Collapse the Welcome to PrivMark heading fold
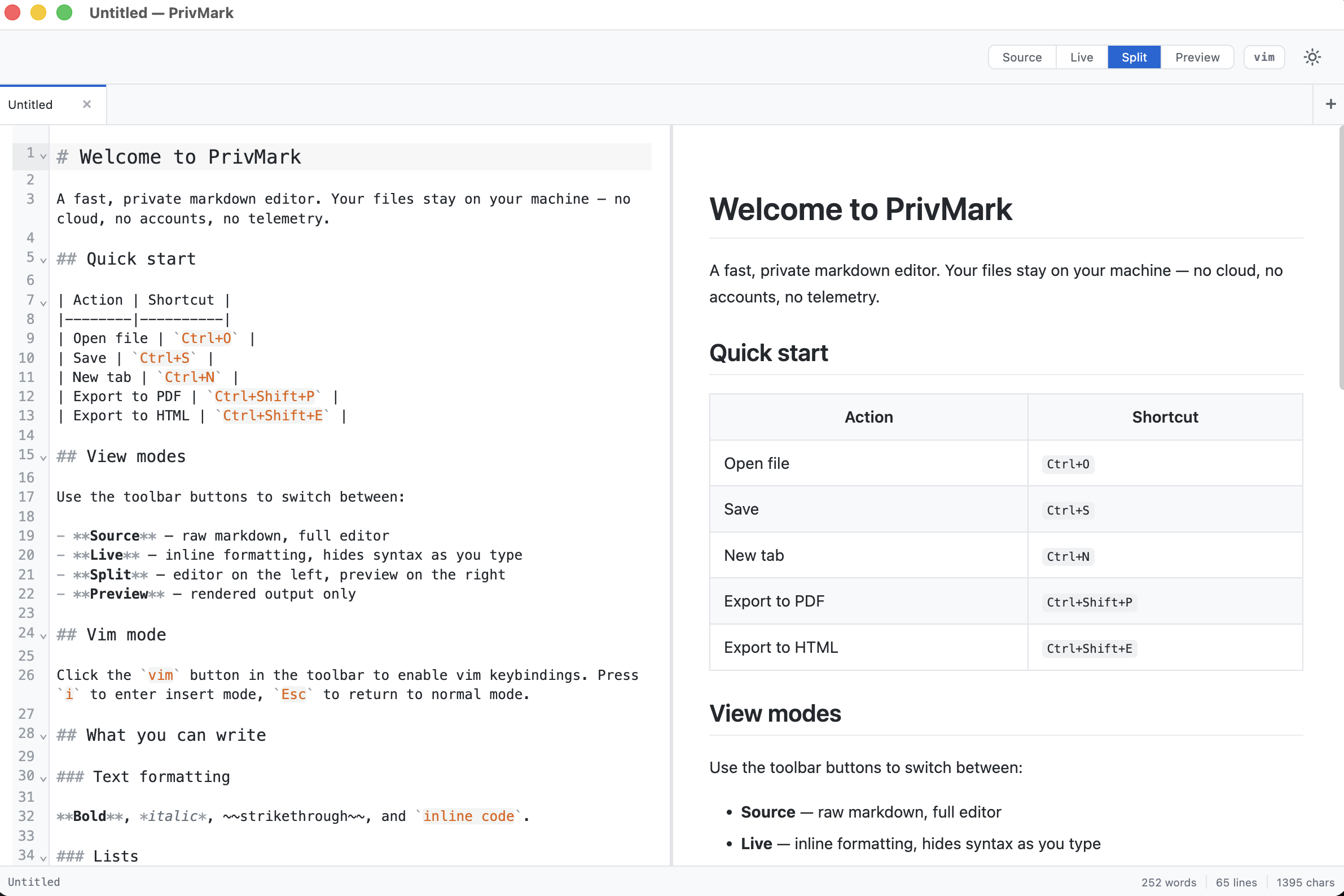Viewport: 1344px width, 896px height. click(43, 155)
